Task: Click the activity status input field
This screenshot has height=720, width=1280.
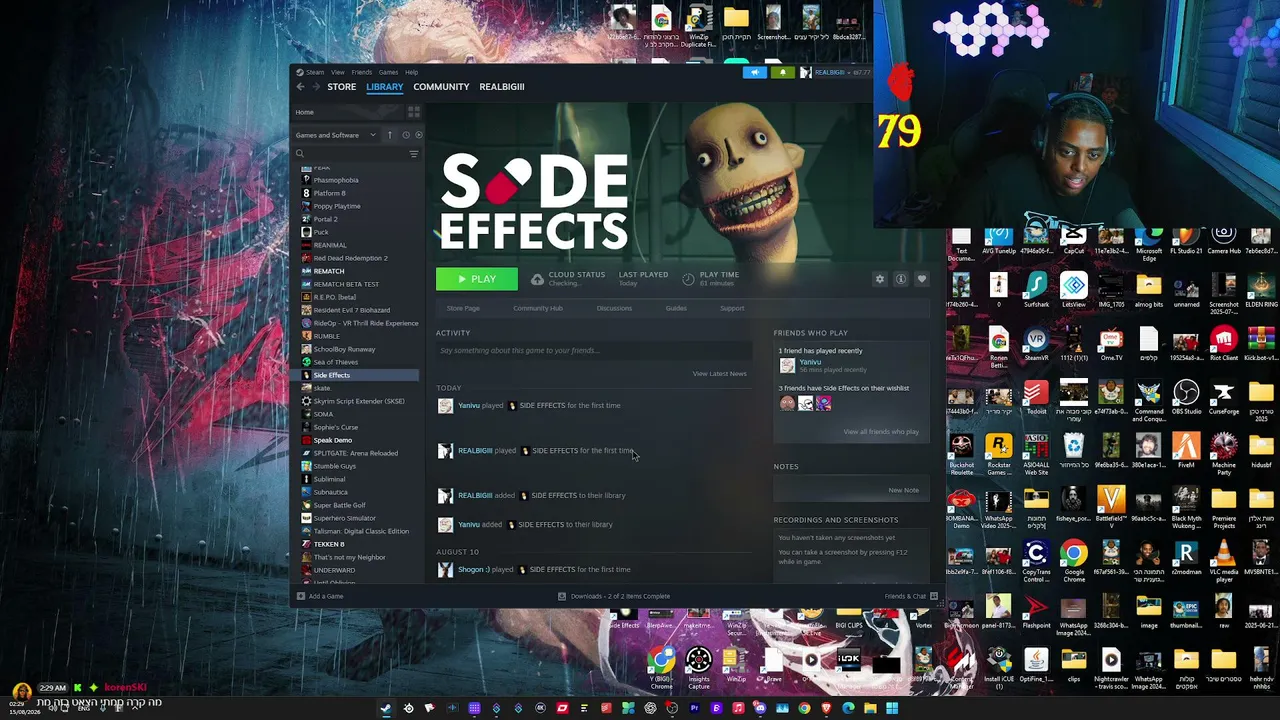Action: [x=594, y=350]
